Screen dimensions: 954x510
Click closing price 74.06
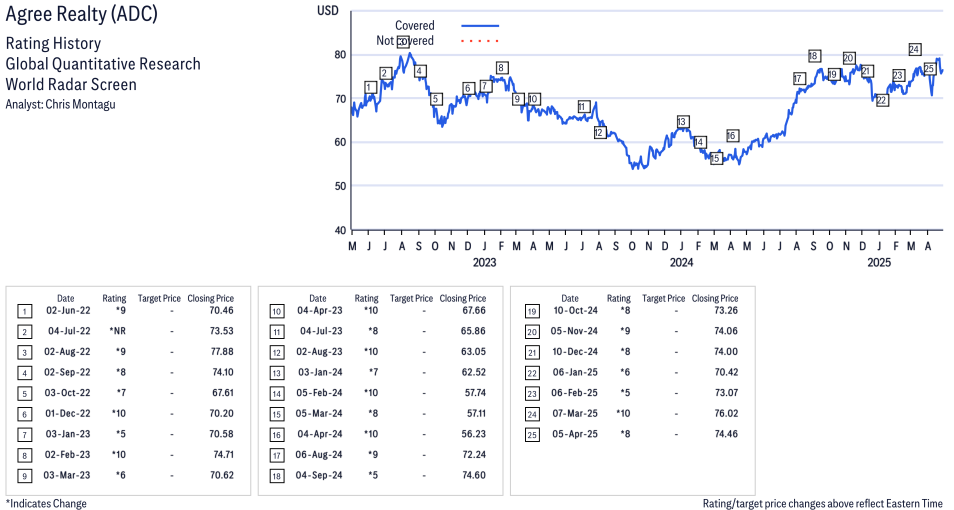726,331
